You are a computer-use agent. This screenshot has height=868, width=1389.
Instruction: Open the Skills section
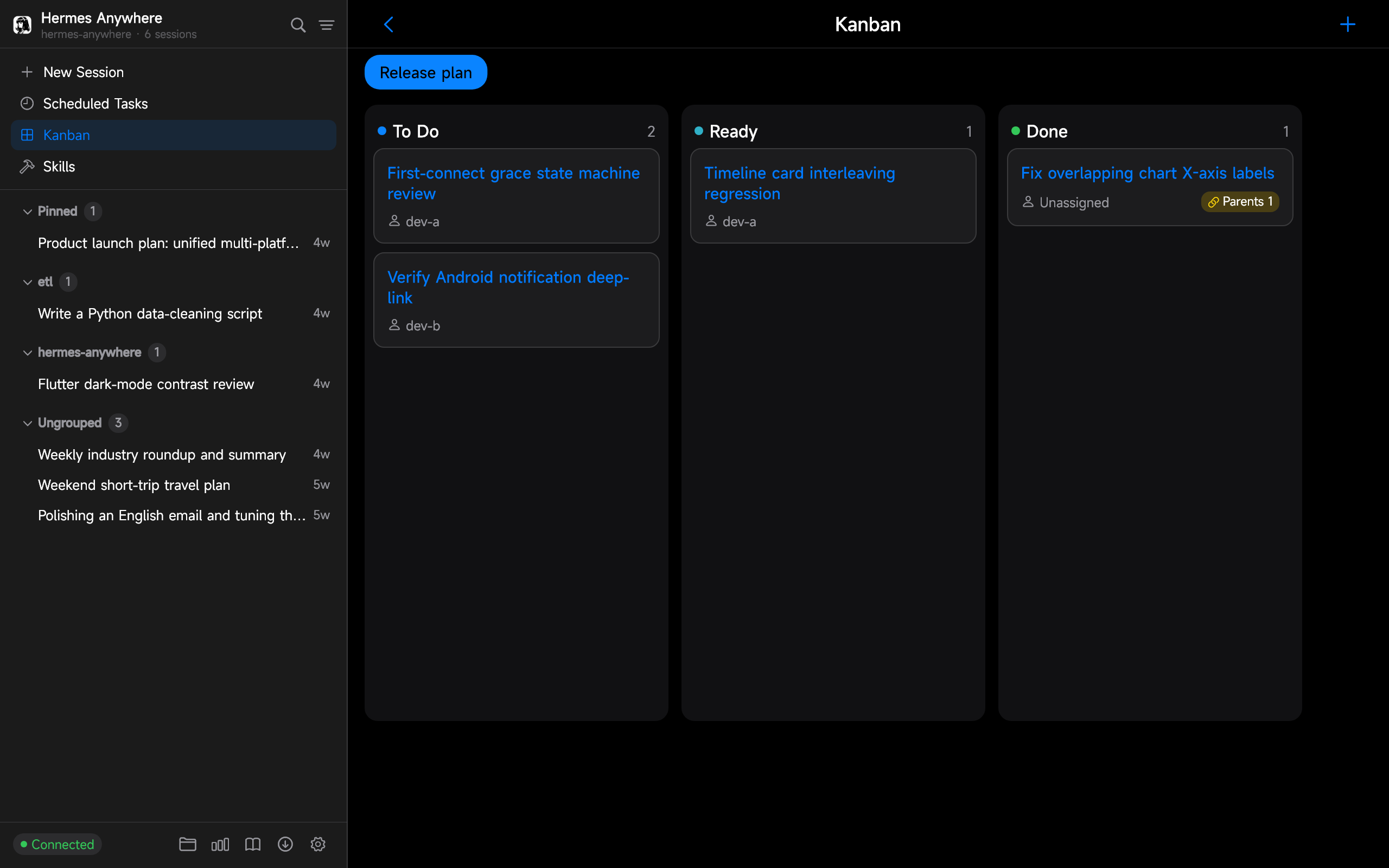pos(173,167)
